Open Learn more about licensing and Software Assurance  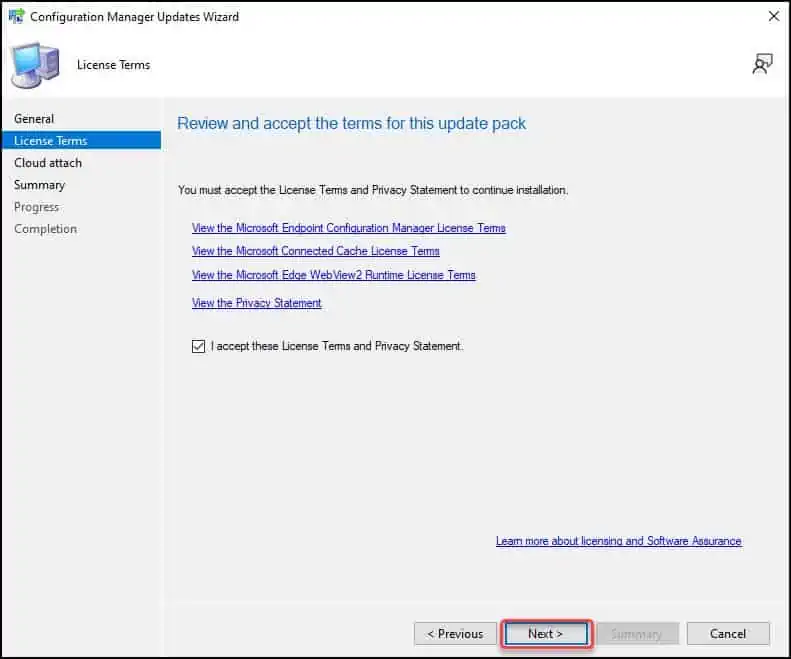coord(618,541)
